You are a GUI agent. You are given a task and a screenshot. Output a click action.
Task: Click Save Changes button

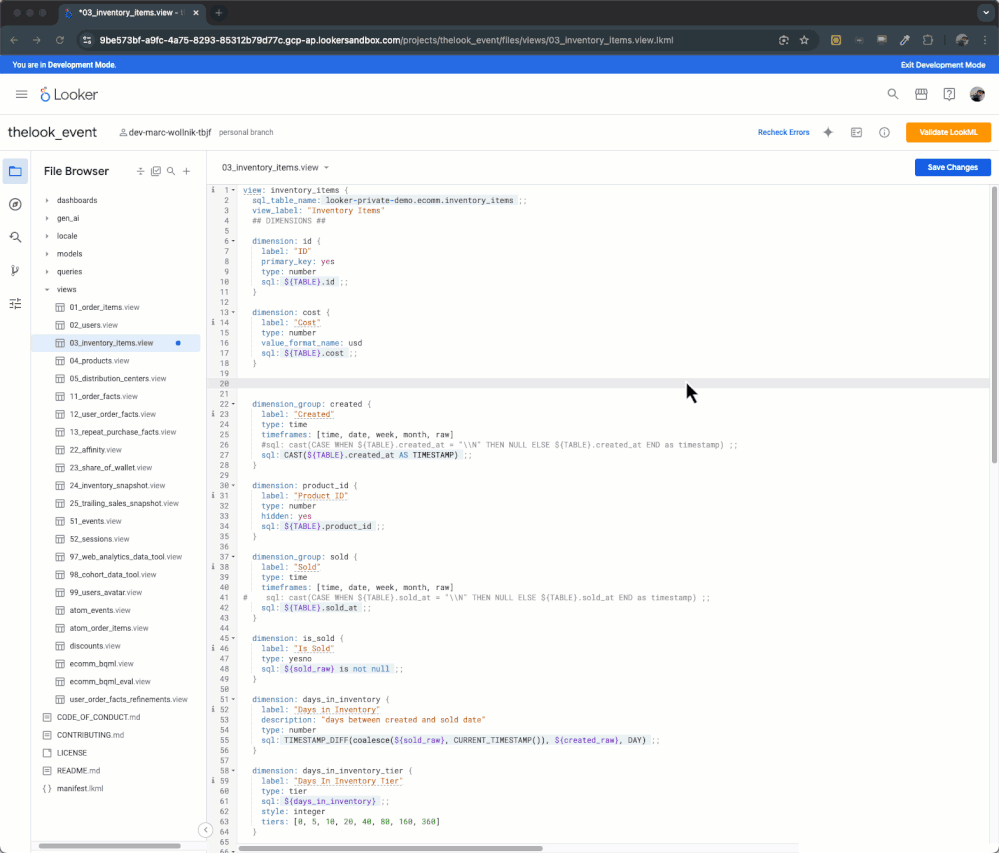952,168
